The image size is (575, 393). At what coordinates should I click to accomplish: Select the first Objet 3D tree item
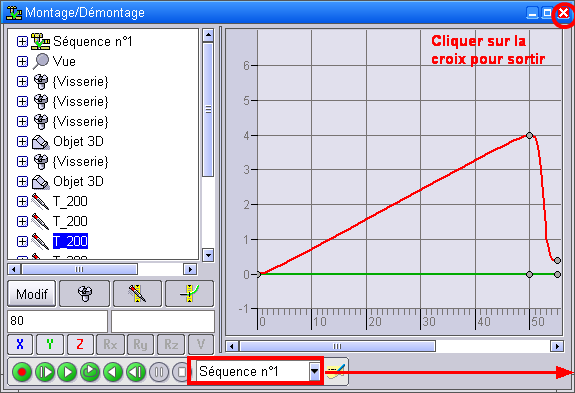[x=78, y=142]
